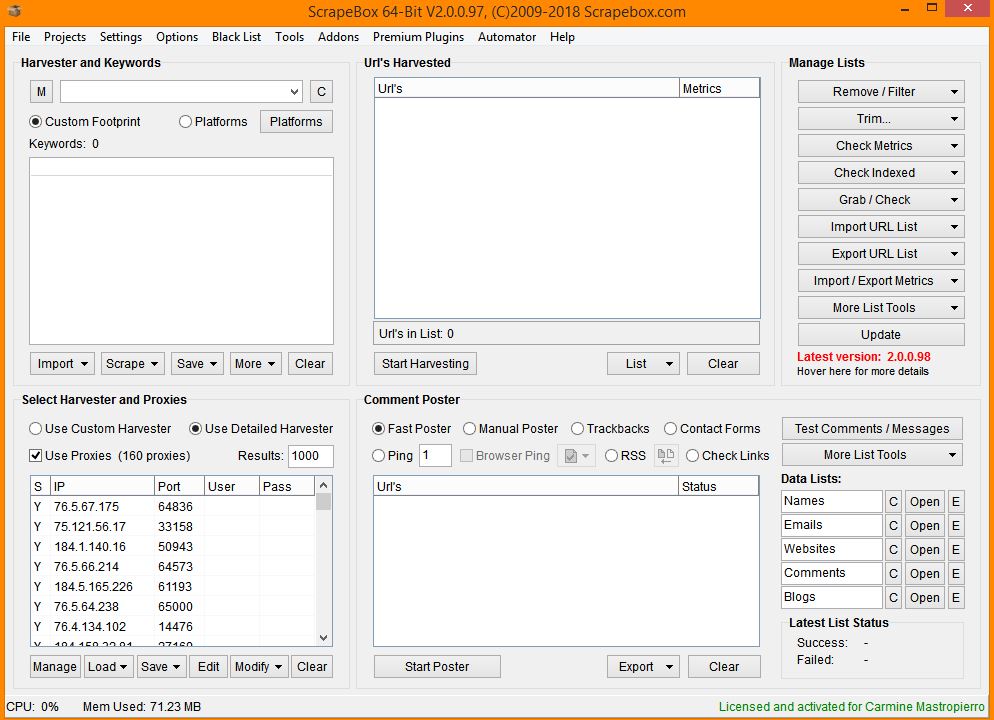This screenshot has height=720, width=994.
Task: Open the Projects menu
Action: click(65, 37)
